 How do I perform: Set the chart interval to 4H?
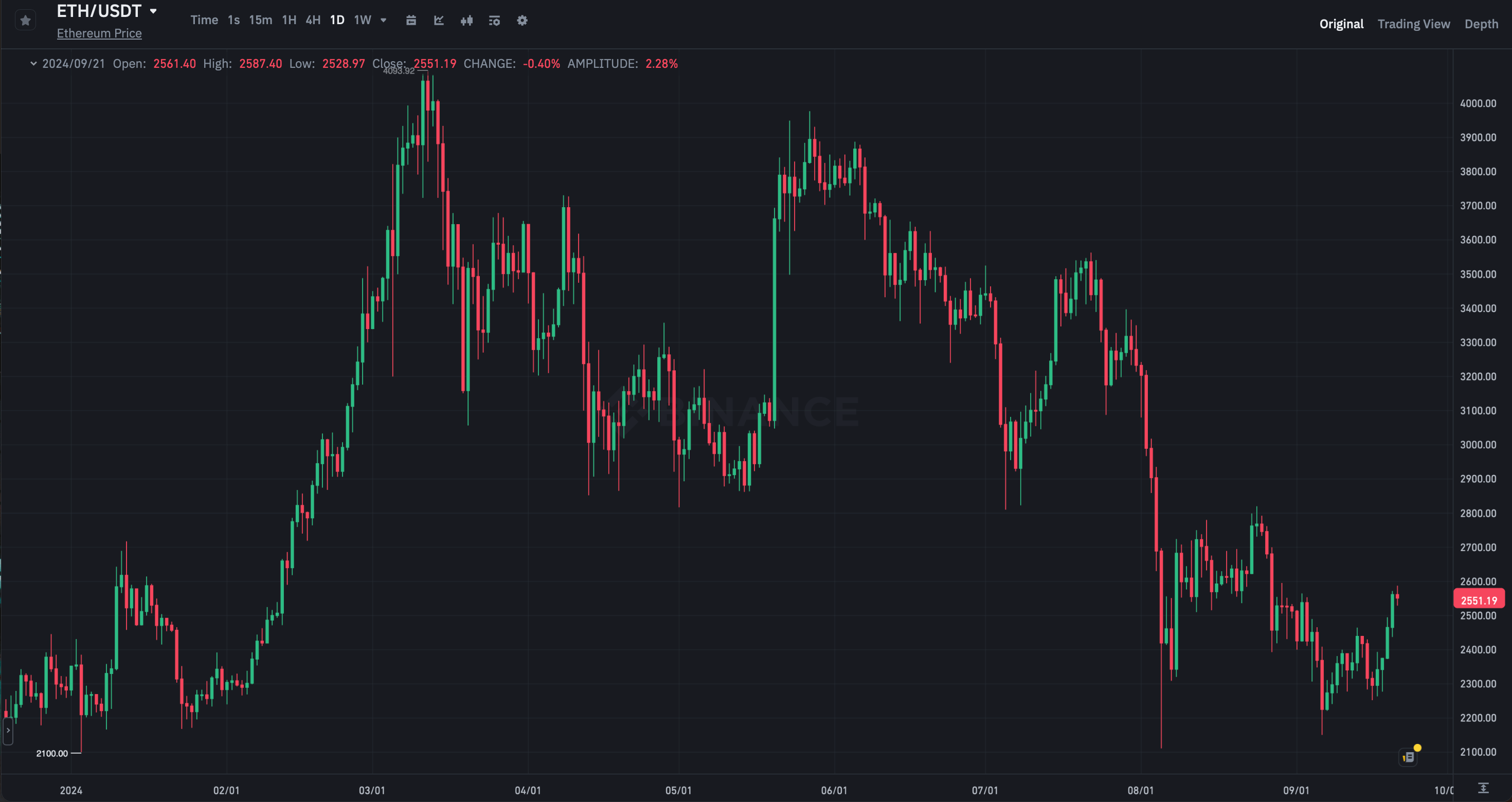click(313, 20)
